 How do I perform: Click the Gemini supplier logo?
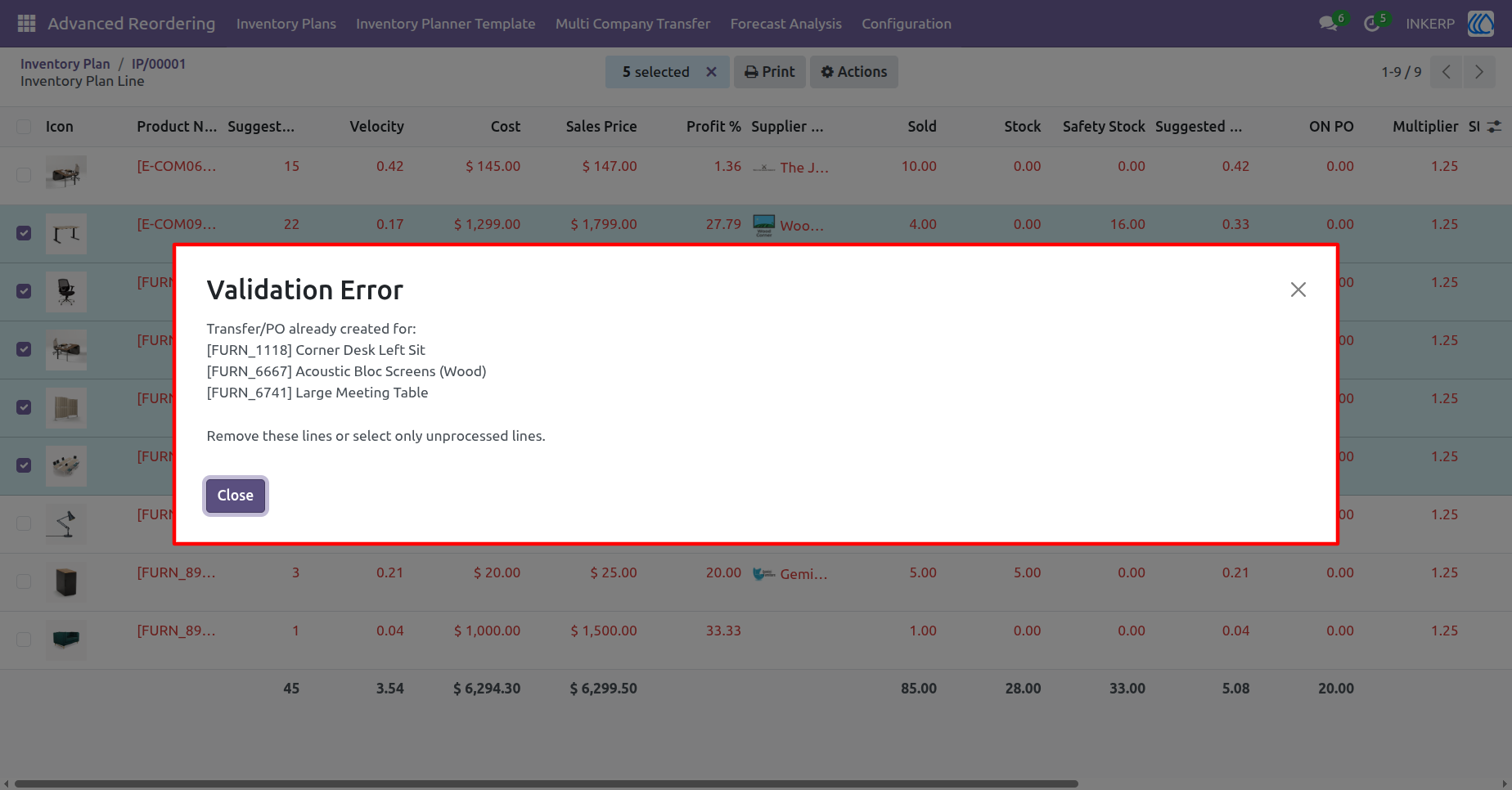click(x=763, y=574)
